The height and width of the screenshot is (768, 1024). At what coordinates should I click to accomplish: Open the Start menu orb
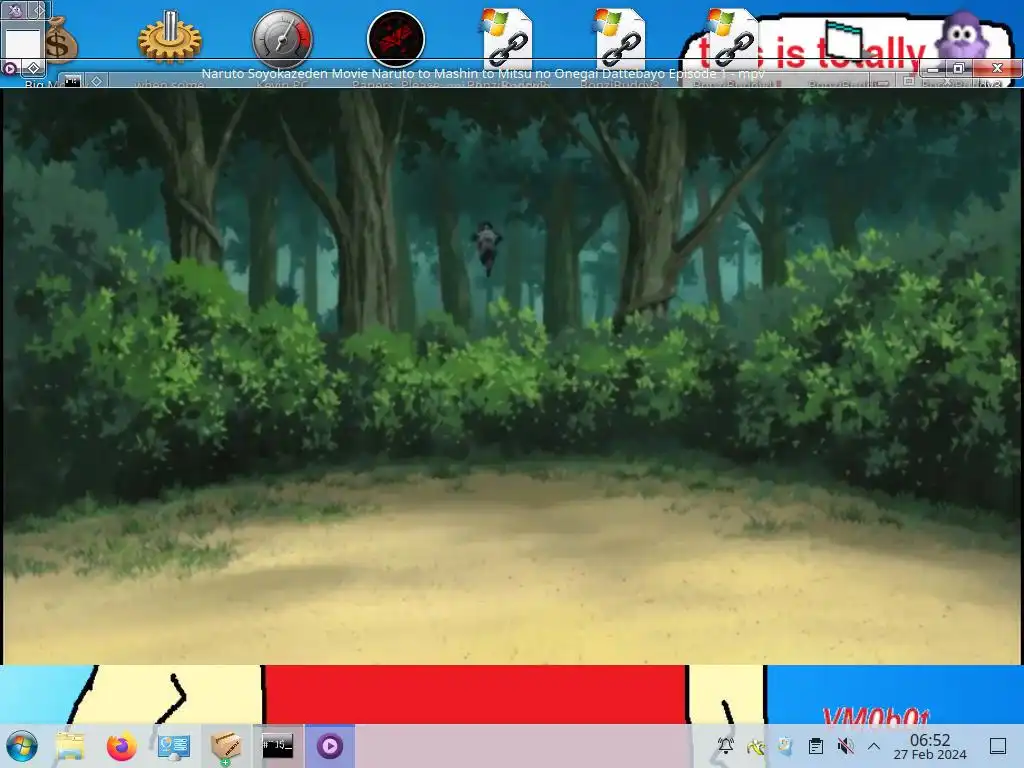(x=22, y=746)
